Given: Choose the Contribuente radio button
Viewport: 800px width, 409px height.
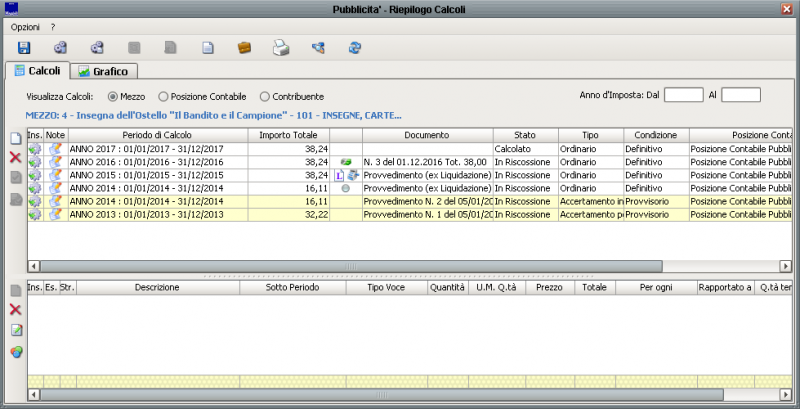Looking at the screenshot, I should tap(265, 97).
